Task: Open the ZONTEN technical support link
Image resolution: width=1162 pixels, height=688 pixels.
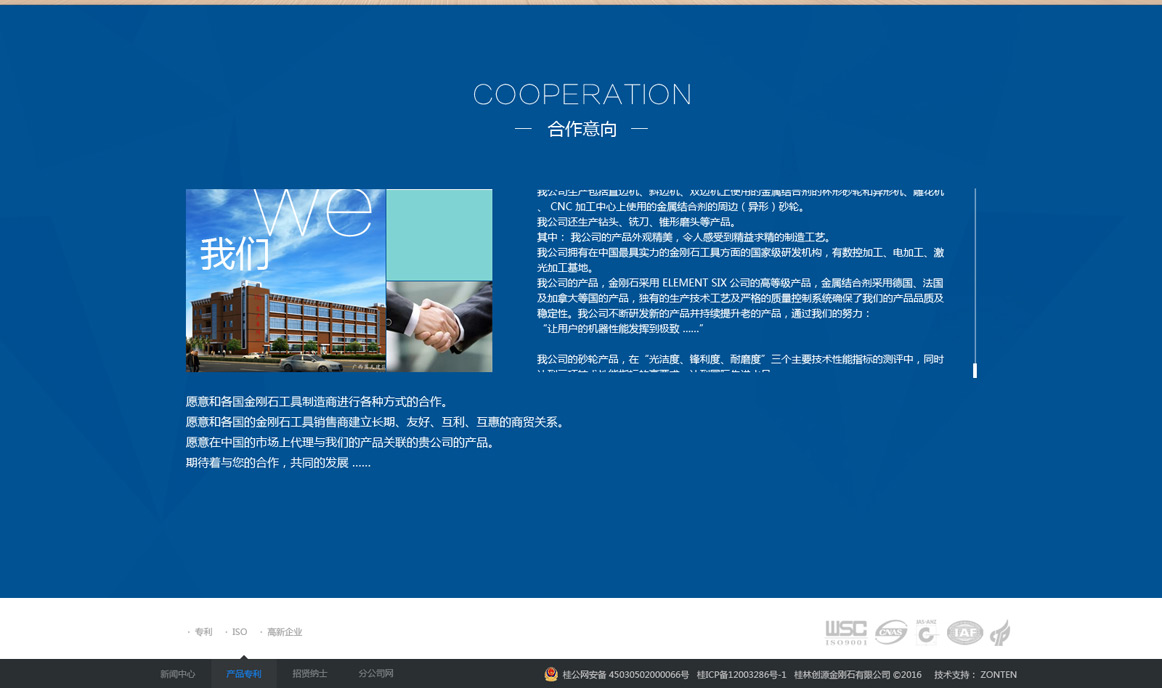Action: (998, 675)
